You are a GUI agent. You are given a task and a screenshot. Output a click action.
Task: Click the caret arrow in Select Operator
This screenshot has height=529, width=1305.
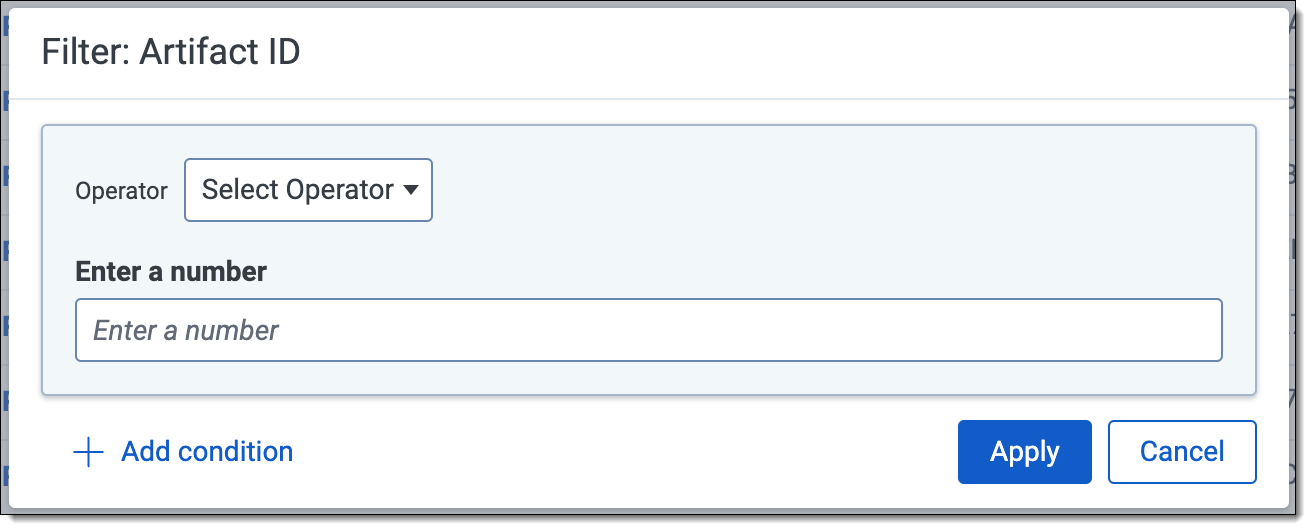pyautogui.click(x=410, y=190)
